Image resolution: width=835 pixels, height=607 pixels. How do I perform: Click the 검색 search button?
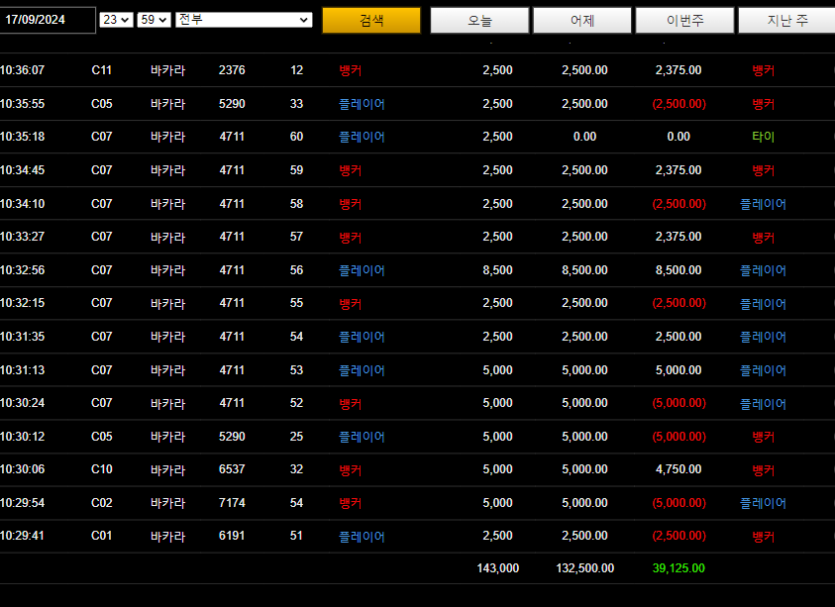point(371,20)
